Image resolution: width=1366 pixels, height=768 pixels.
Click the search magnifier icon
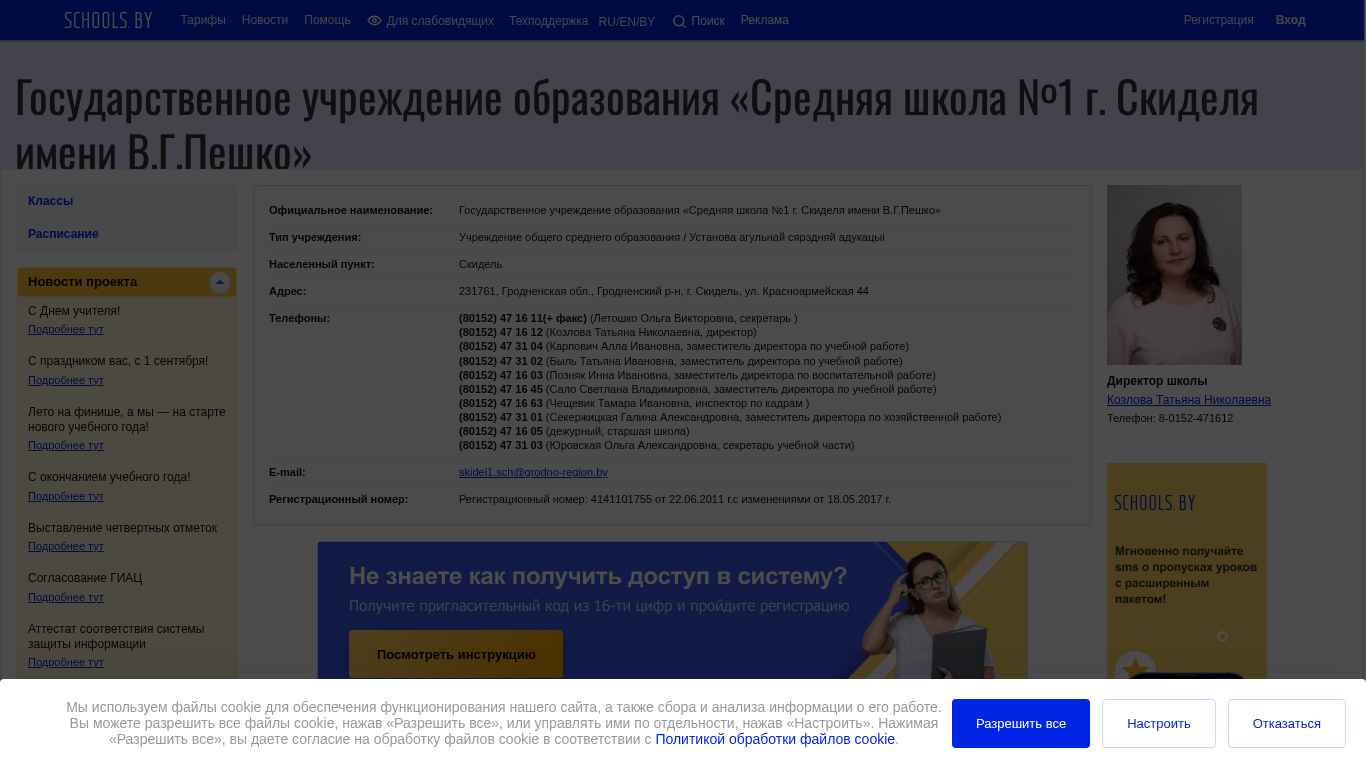[x=679, y=22]
